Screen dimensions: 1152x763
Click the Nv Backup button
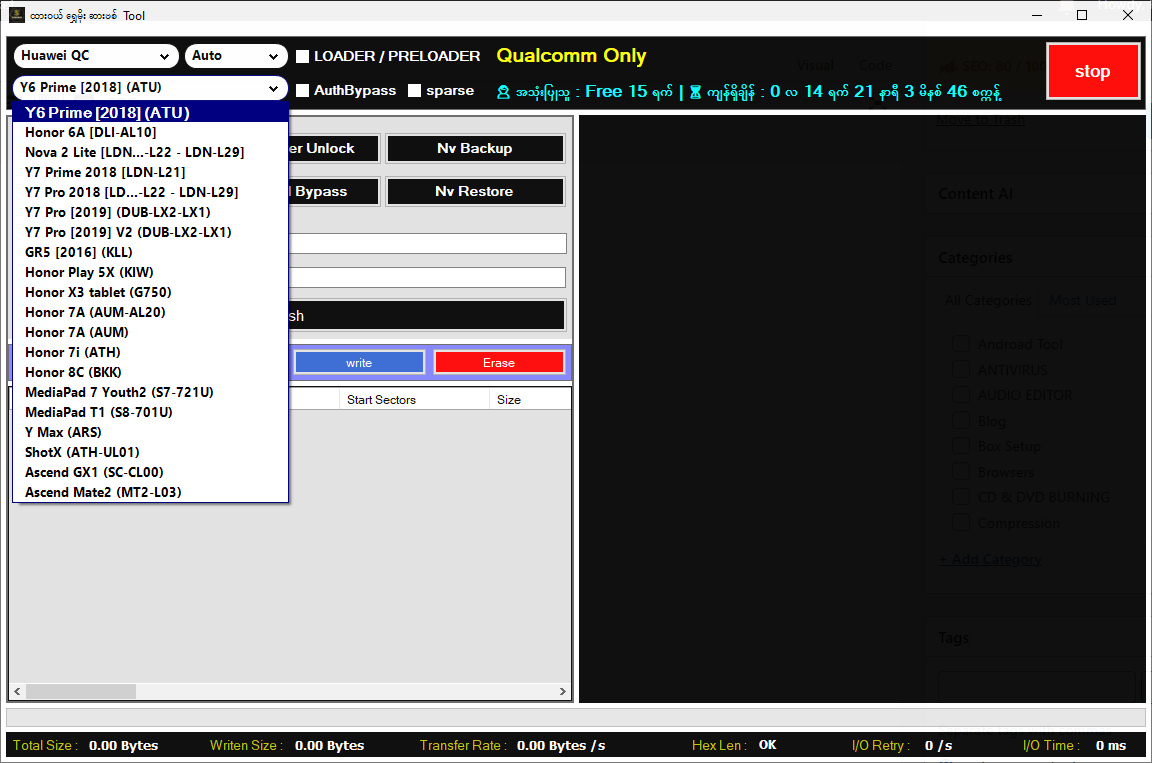pyautogui.click(x=474, y=148)
